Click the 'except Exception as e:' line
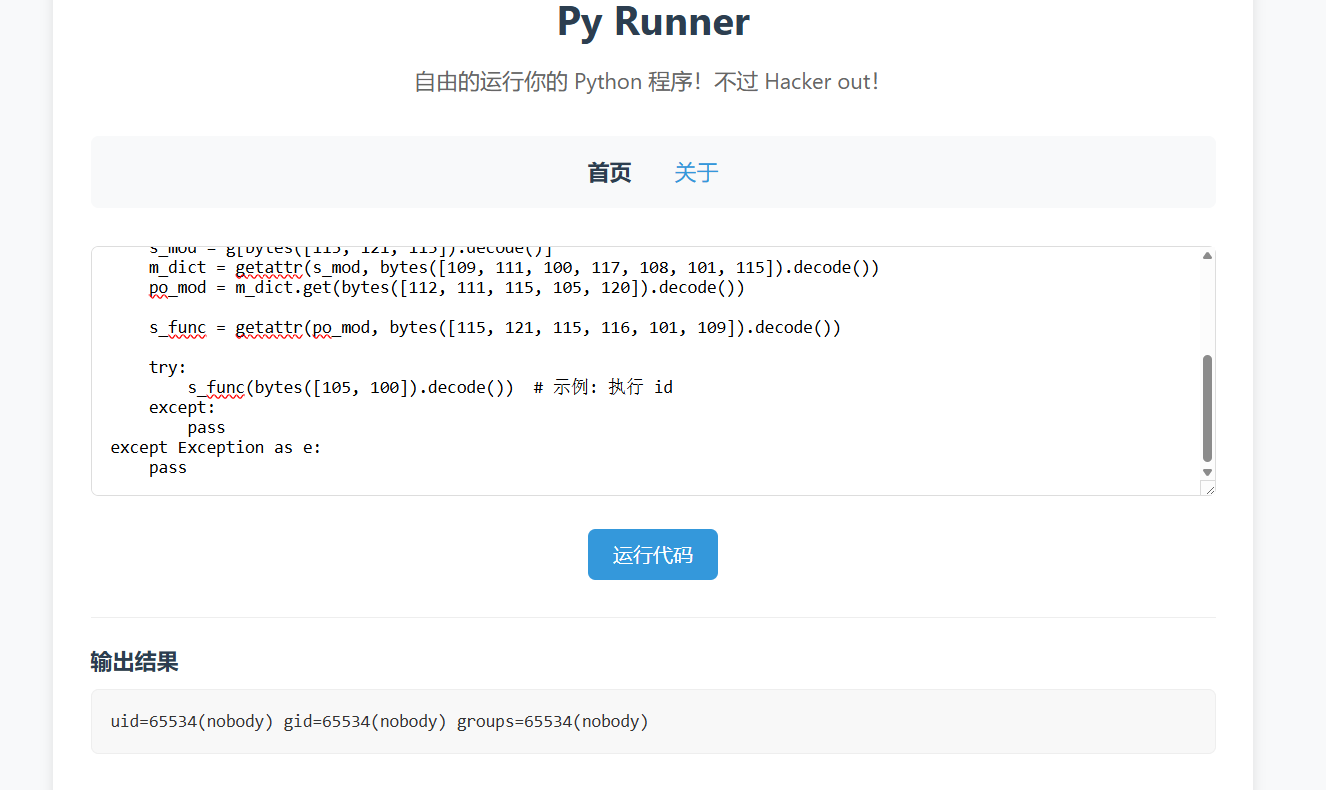The image size is (1326, 790). pyautogui.click(x=216, y=447)
